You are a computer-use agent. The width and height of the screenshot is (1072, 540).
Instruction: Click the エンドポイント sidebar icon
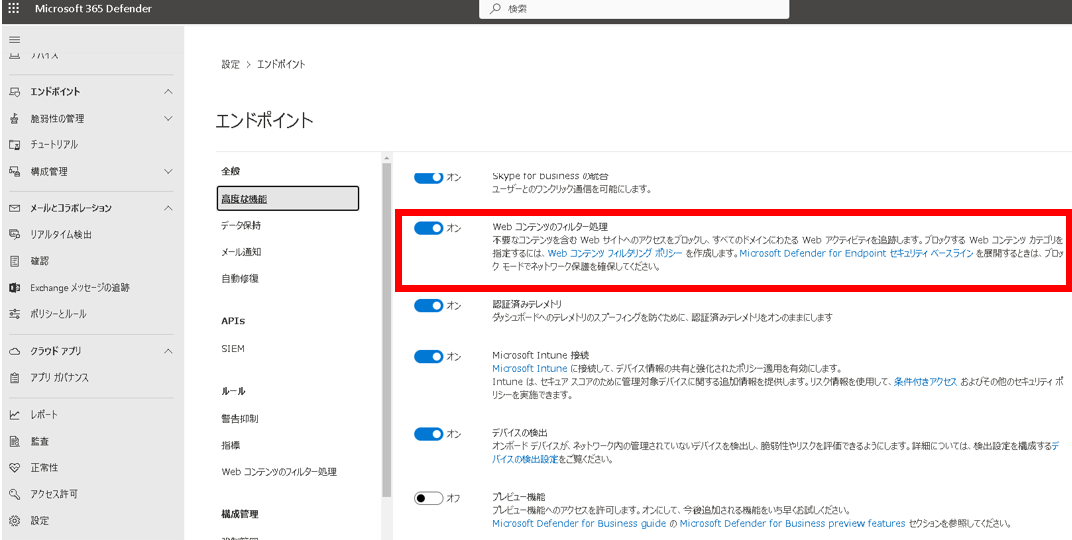14,92
